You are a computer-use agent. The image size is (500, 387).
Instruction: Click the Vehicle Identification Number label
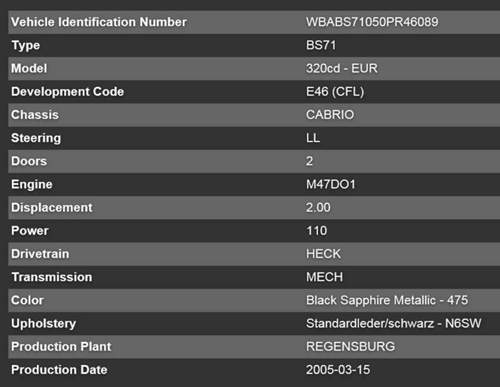(99, 22)
